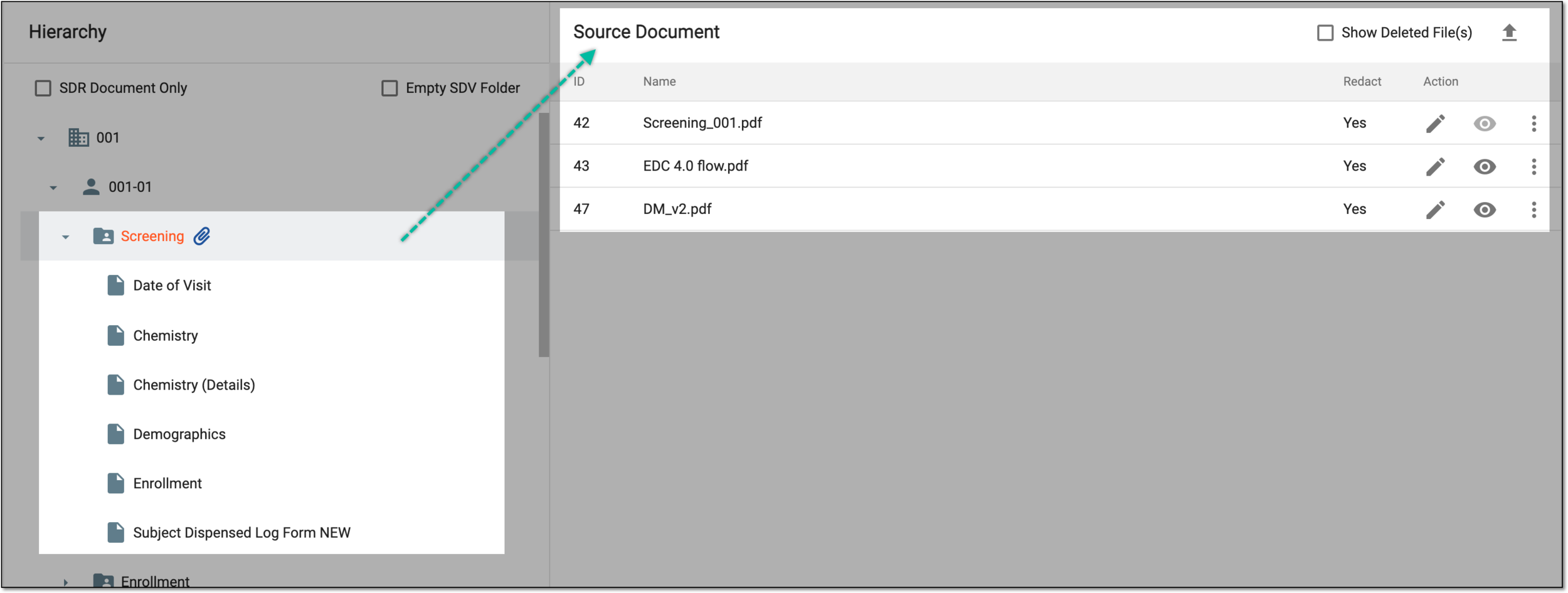Open the Chemistry form
The width and height of the screenshot is (1568, 593).
(x=166, y=336)
